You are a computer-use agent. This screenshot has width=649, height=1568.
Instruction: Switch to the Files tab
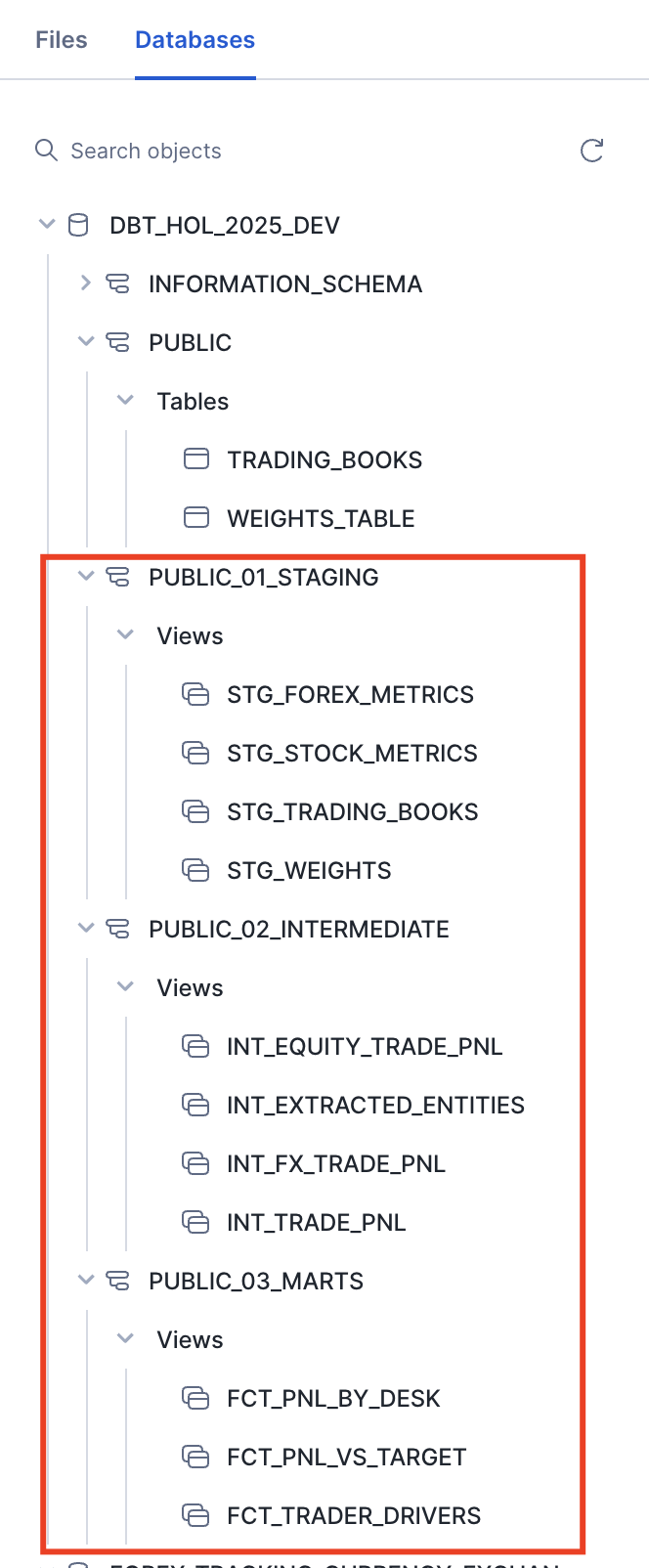click(x=62, y=40)
